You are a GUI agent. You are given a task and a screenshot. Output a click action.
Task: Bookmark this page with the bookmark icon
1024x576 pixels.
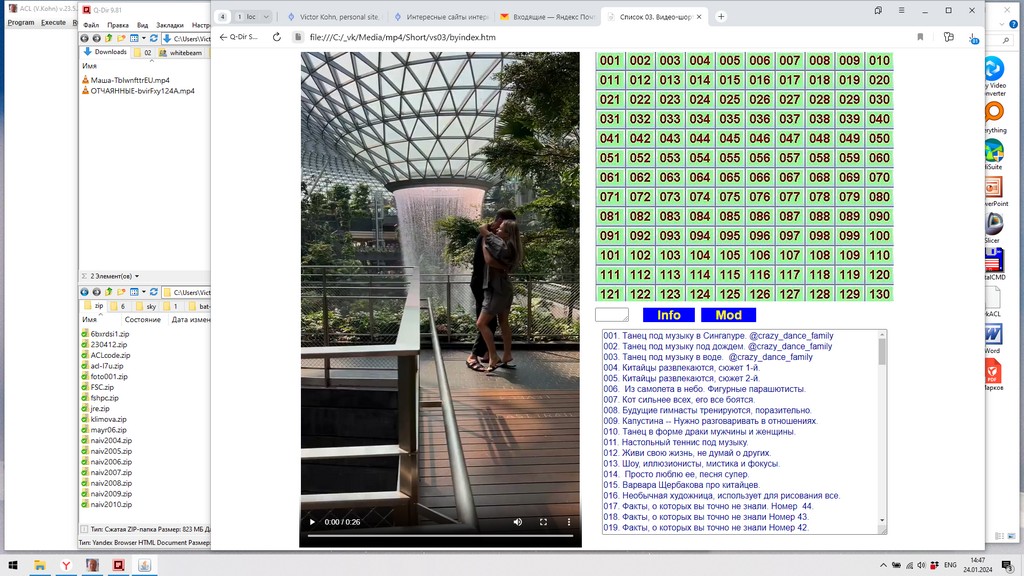920,37
